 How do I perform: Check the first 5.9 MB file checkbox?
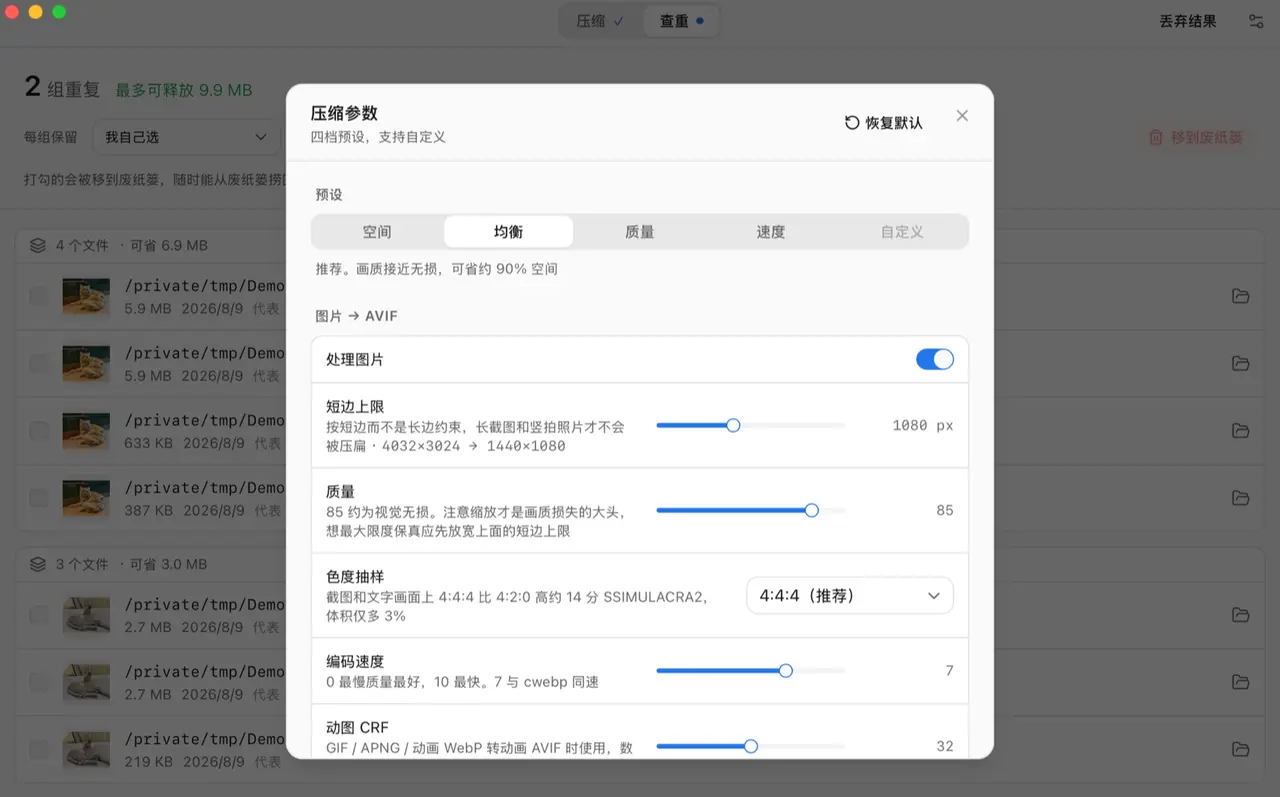point(38,296)
